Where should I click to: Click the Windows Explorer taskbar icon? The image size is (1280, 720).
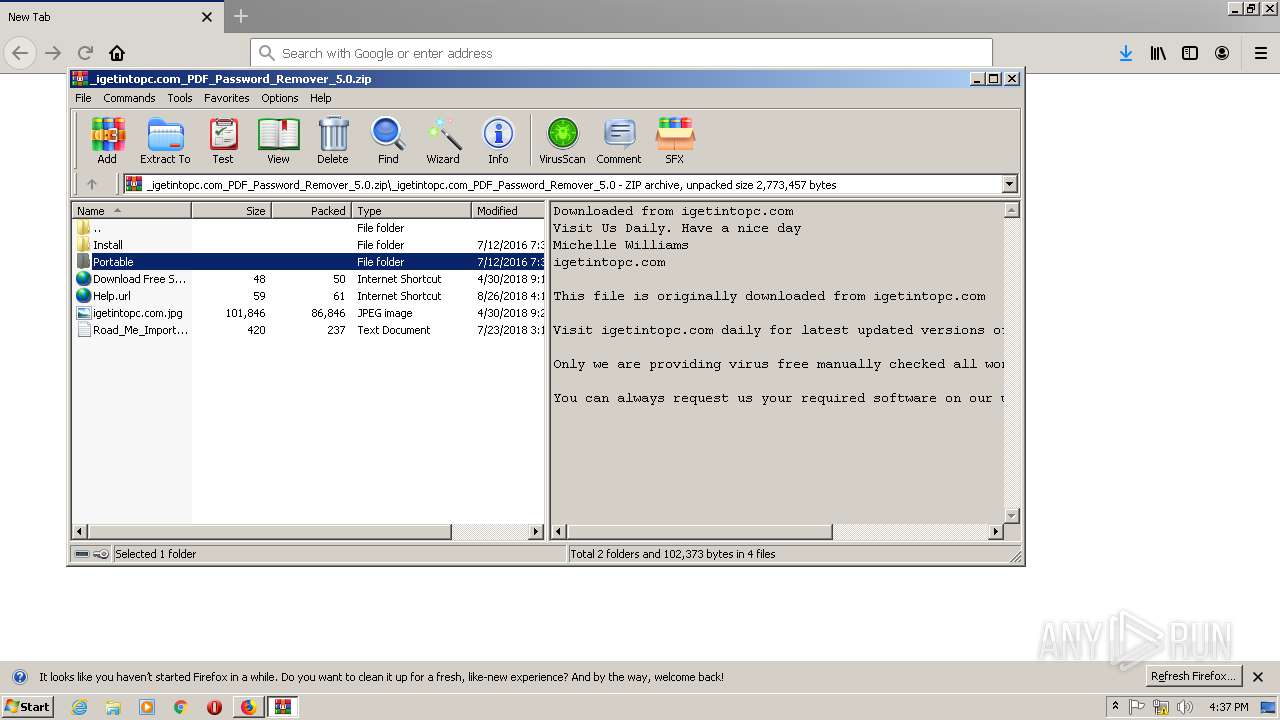[x=113, y=707]
